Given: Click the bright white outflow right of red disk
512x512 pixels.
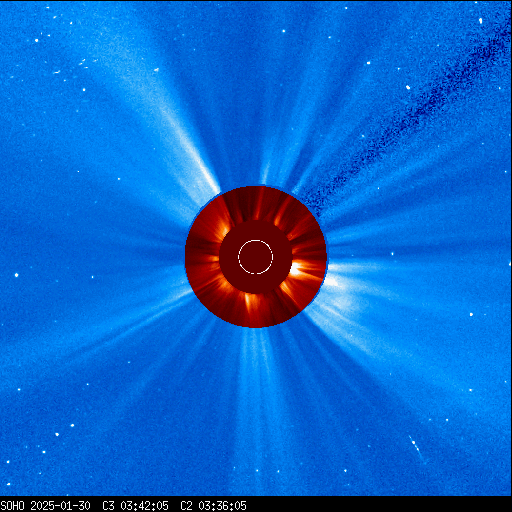Looking at the screenshot, I should [x=333, y=282].
